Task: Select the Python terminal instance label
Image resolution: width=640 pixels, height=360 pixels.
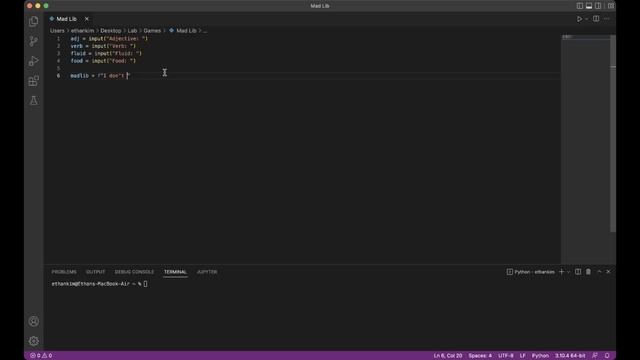Action: (531, 272)
